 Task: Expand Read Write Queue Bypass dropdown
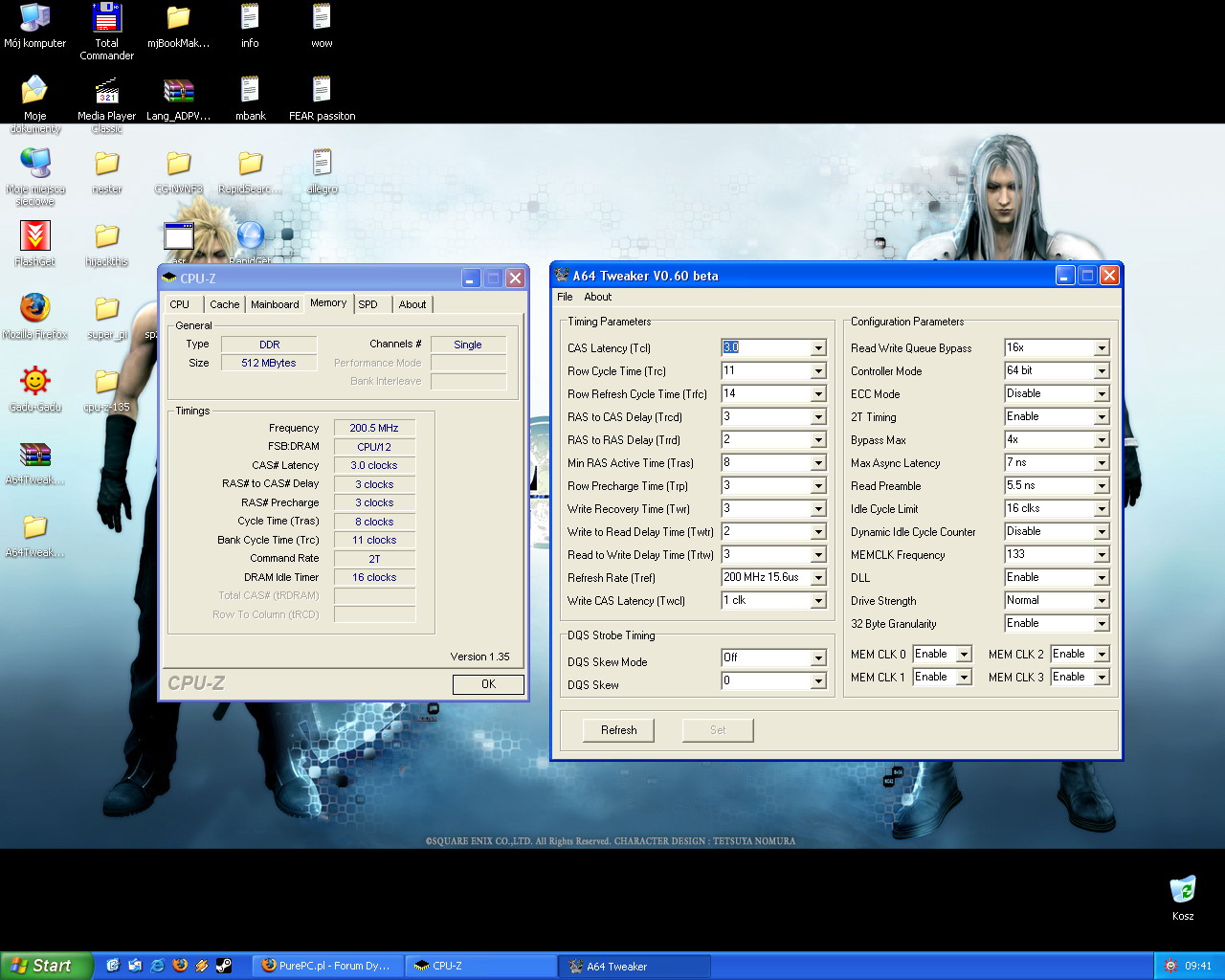(1102, 348)
